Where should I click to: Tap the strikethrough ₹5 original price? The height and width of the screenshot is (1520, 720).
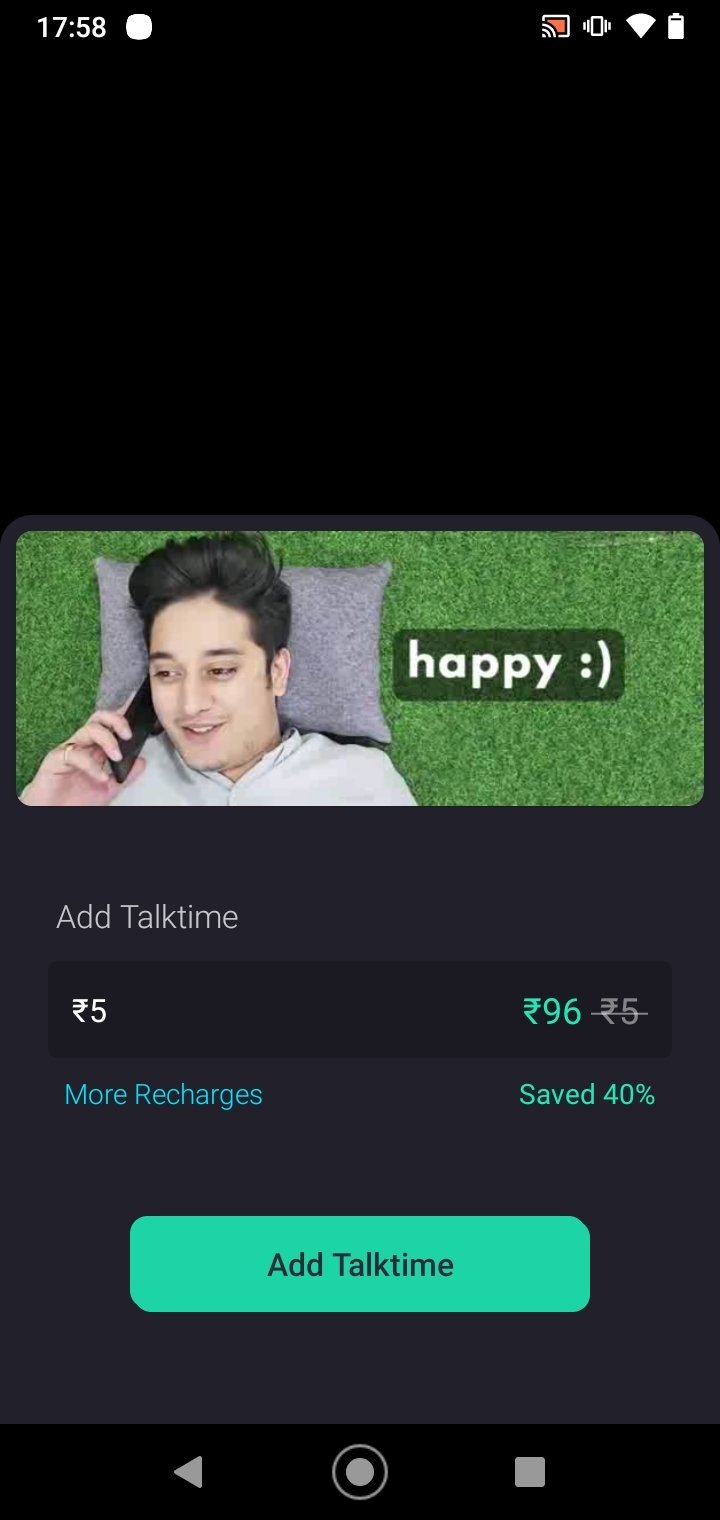[x=619, y=1012]
